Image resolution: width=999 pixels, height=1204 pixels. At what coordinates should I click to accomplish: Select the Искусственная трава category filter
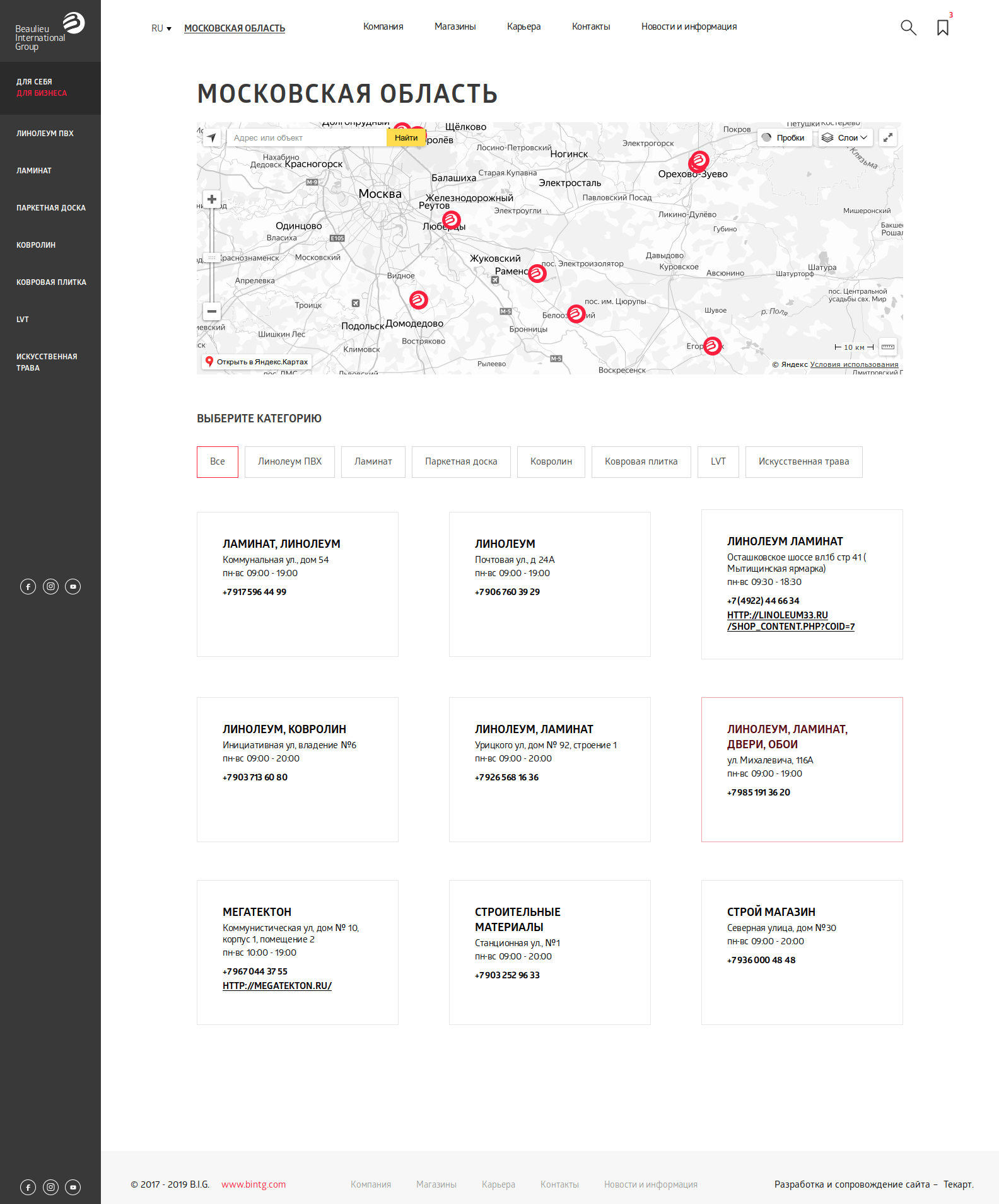[x=804, y=462]
